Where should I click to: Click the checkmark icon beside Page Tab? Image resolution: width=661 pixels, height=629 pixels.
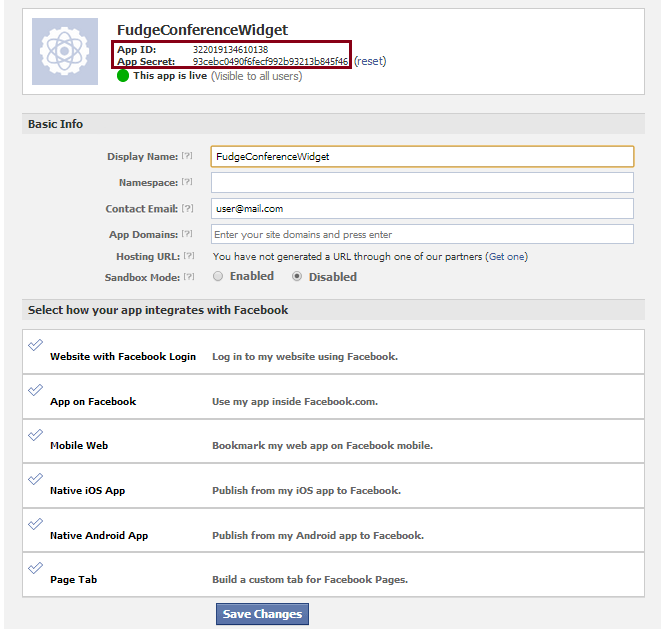[35, 568]
